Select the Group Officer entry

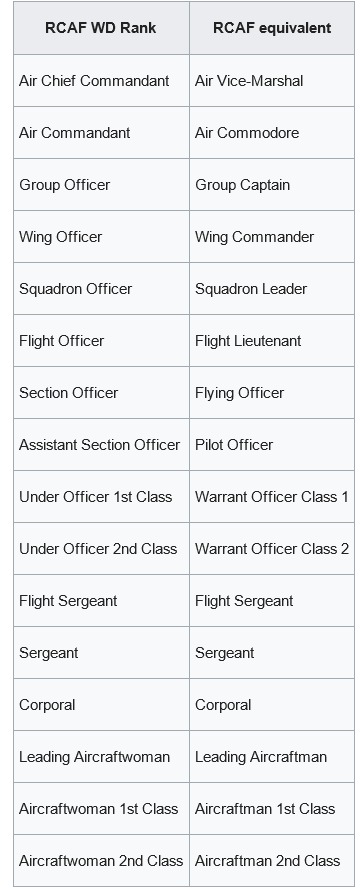[x=101, y=185]
